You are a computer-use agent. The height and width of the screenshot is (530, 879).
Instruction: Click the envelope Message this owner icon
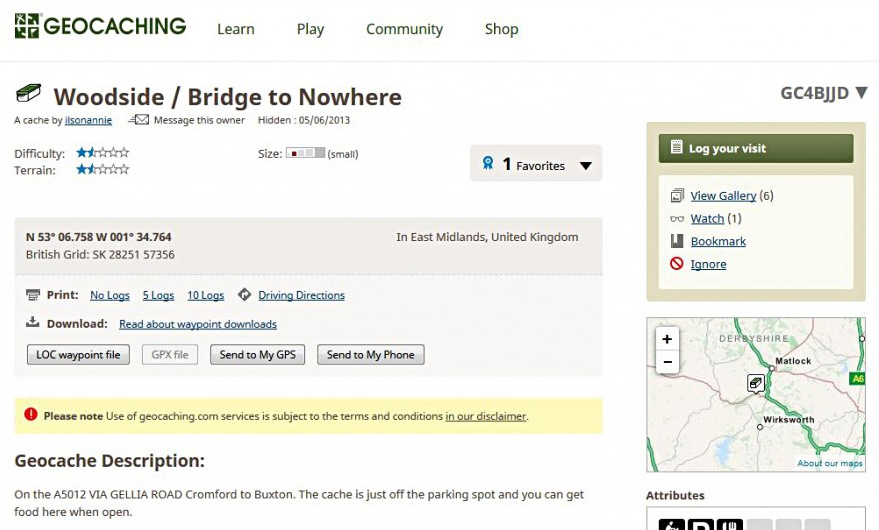click(138, 120)
